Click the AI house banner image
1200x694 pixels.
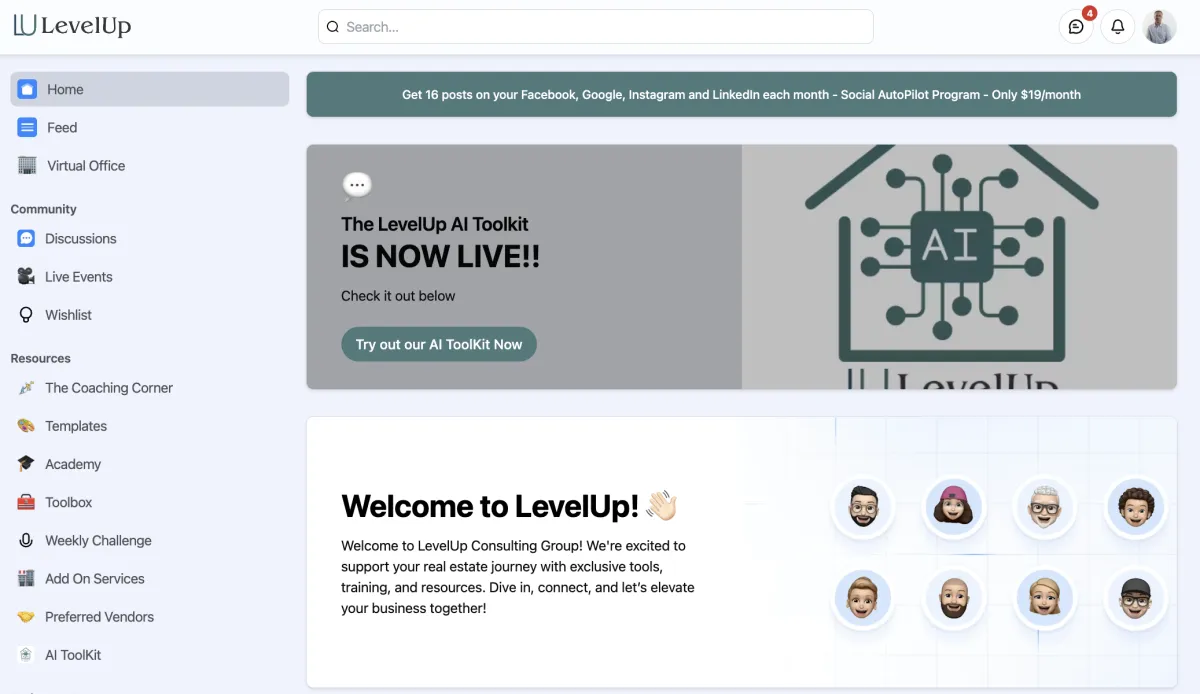tap(959, 267)
